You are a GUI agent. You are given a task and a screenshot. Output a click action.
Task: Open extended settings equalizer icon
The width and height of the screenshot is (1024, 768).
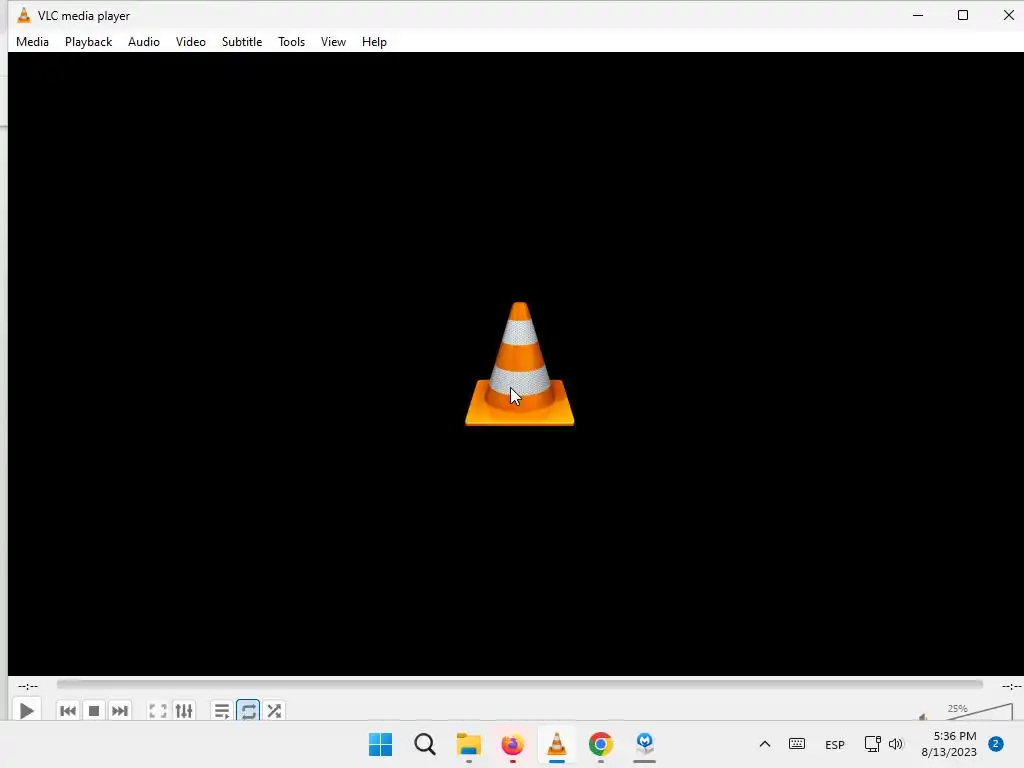[184, 711]
